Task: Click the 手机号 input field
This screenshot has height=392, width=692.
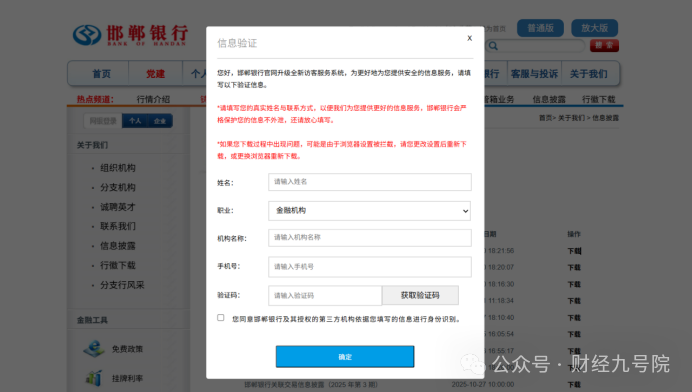Action: pyautogui.click(x=369, y=267)
